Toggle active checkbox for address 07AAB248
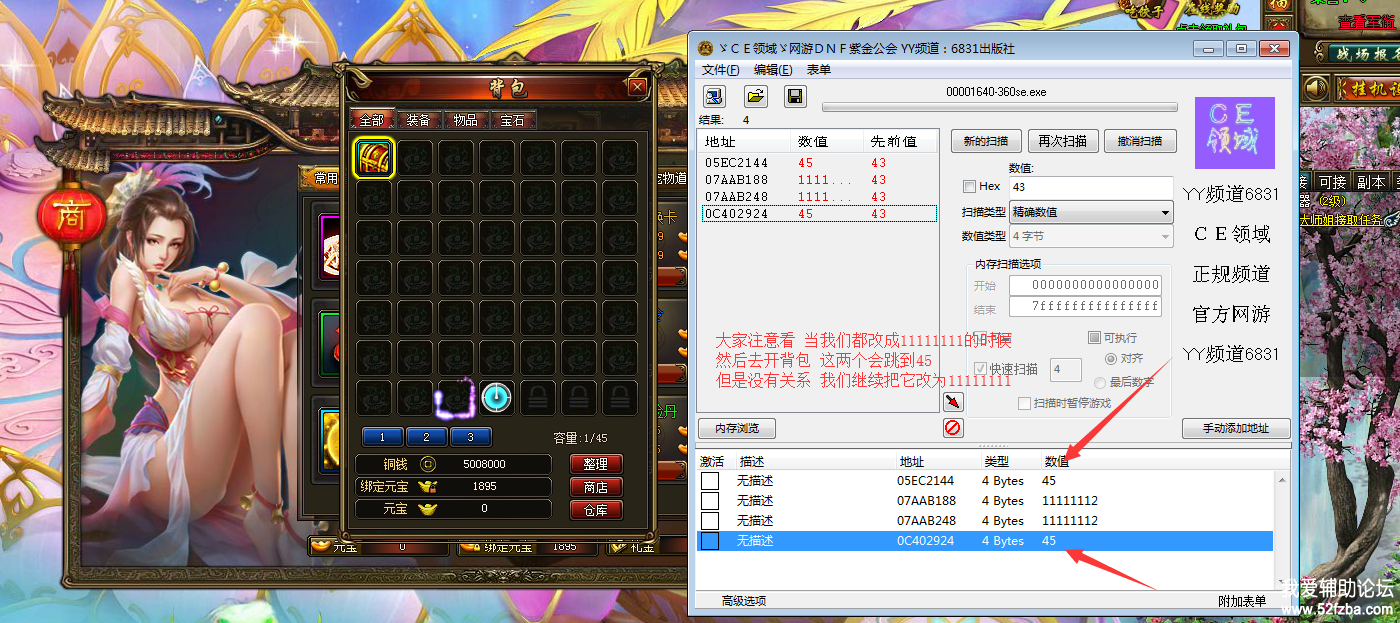This screenshot has width=1400, height=623. [709, 521]
